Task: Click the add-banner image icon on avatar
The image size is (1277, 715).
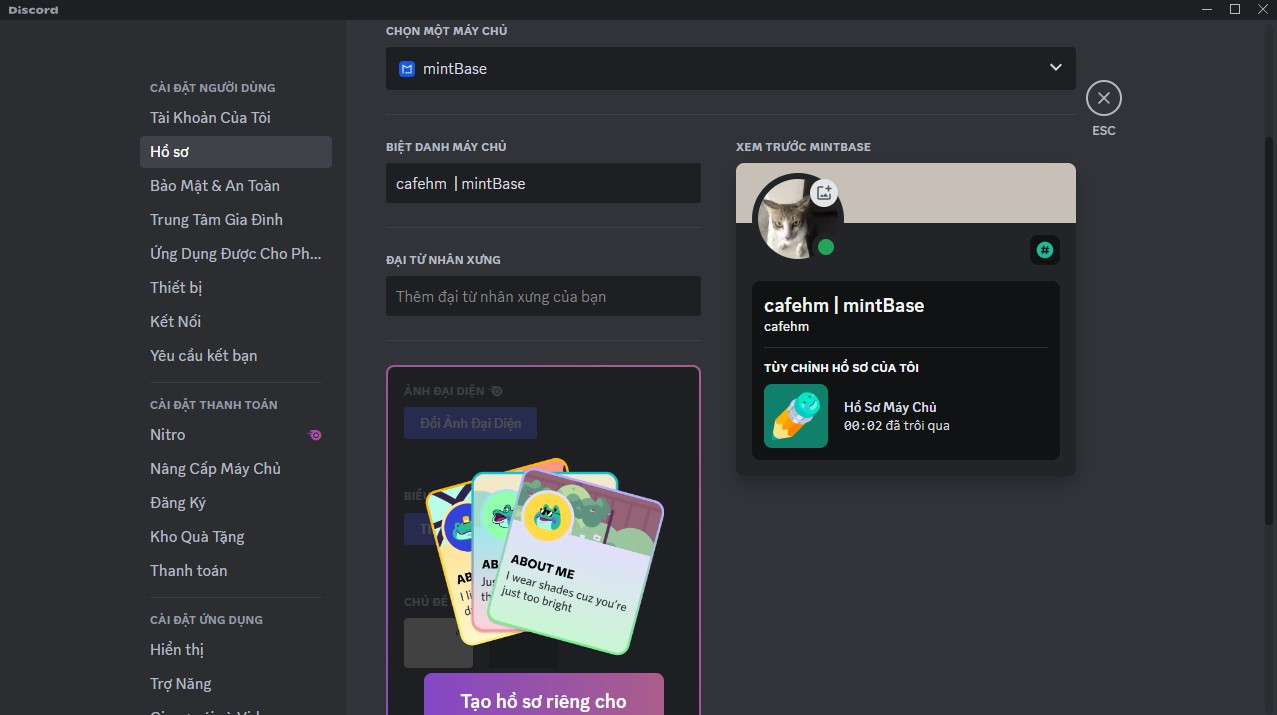Action: [824, 193]
